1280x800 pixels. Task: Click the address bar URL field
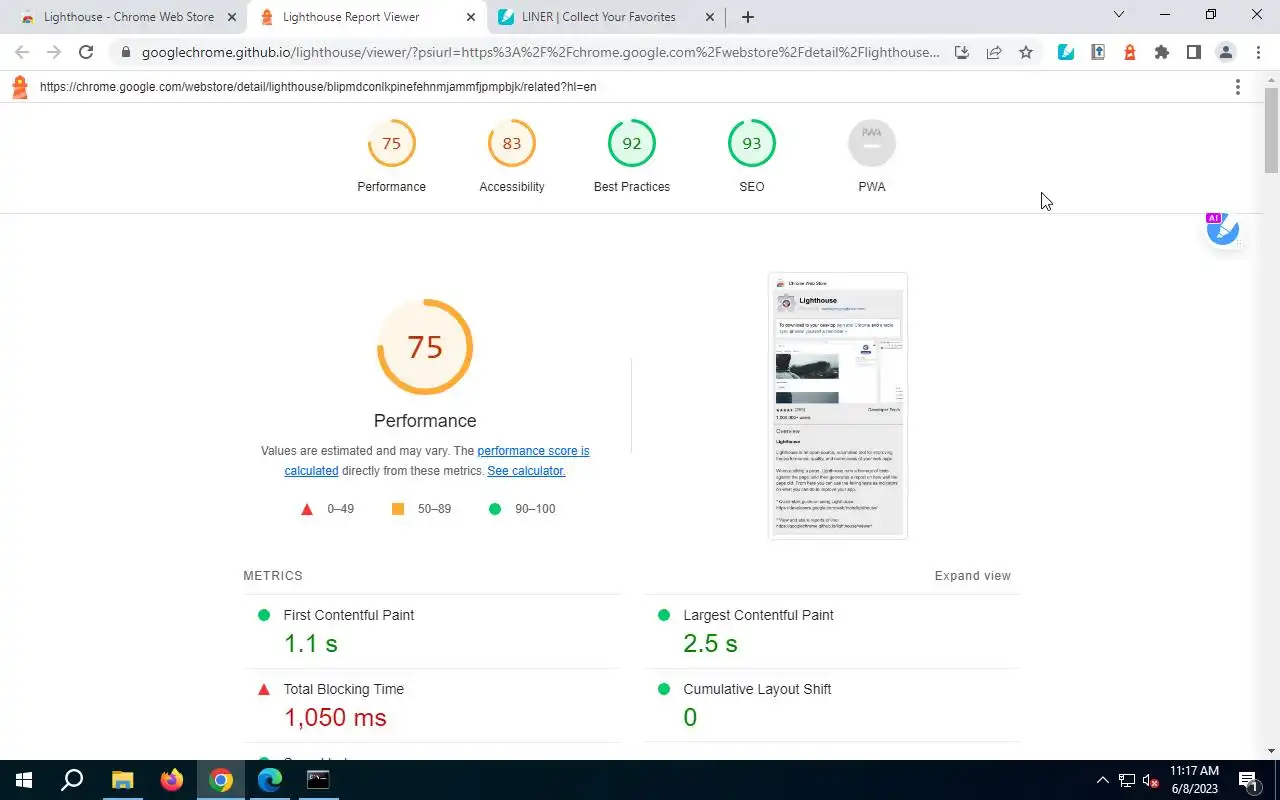540,52
